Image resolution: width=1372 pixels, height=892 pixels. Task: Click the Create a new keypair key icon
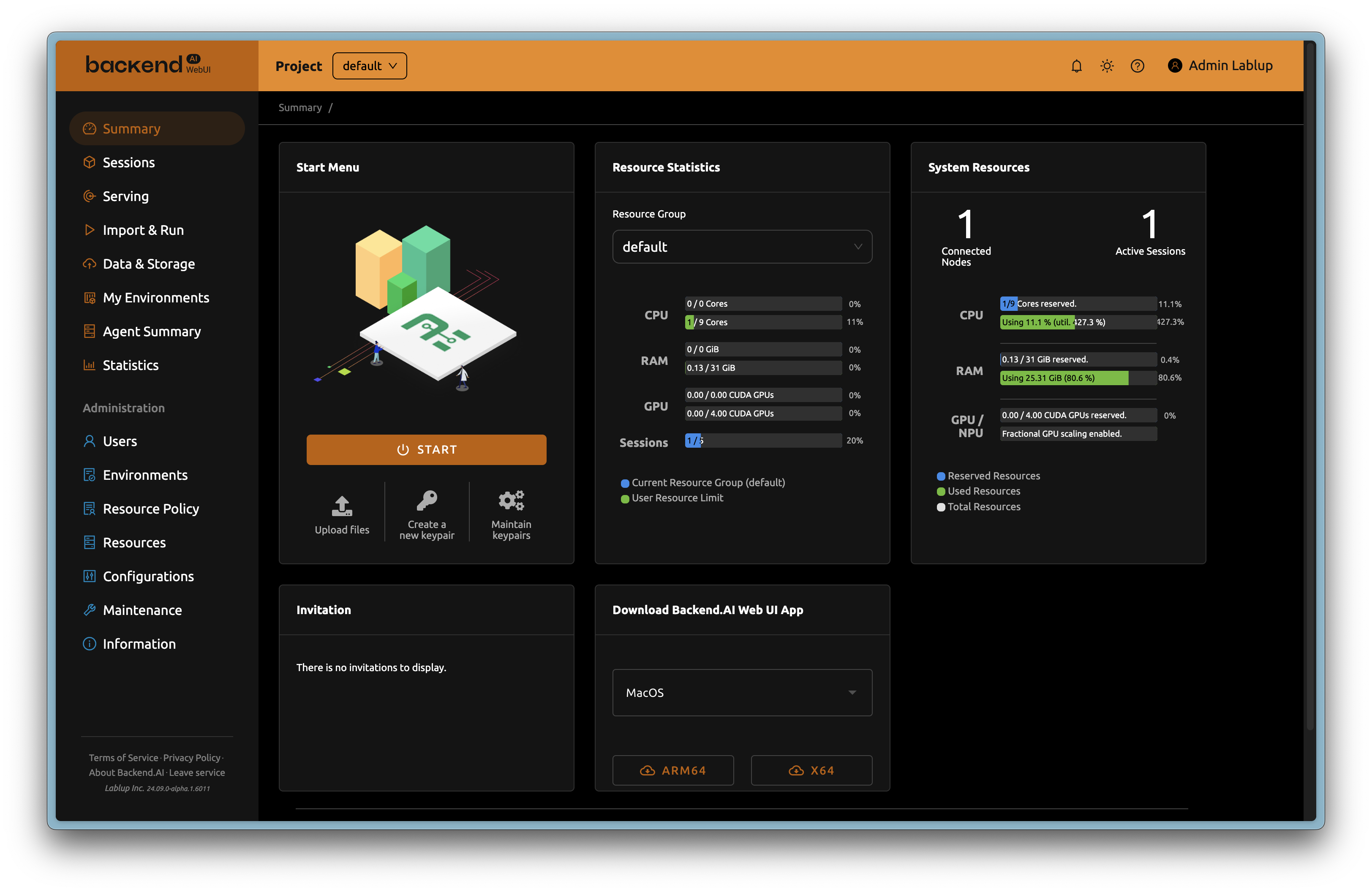427,501
